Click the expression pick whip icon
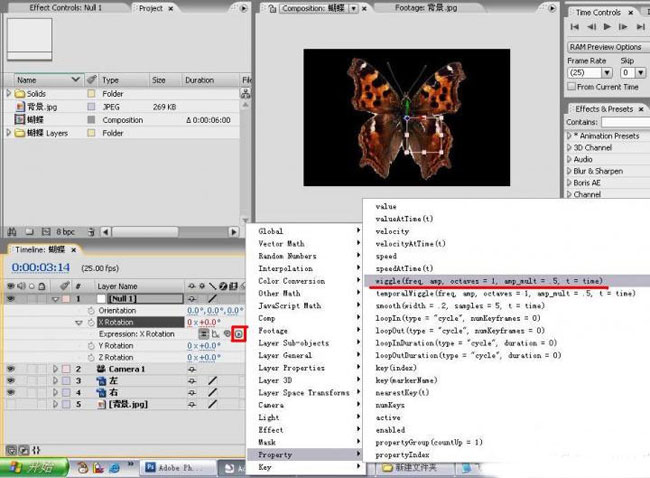650x478 pixels. pos(228,333)
